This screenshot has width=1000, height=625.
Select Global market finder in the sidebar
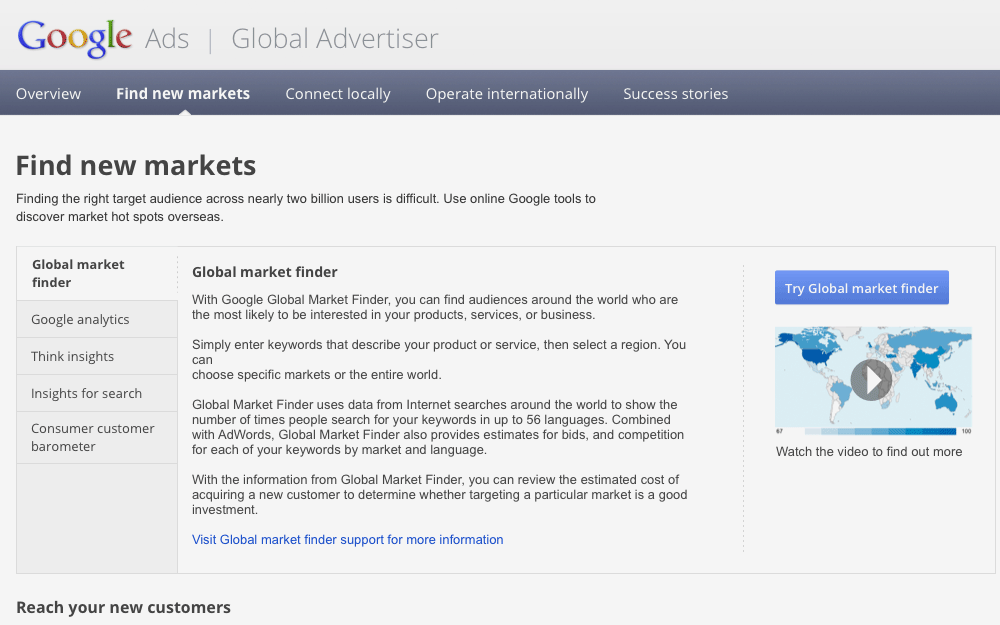78,273
